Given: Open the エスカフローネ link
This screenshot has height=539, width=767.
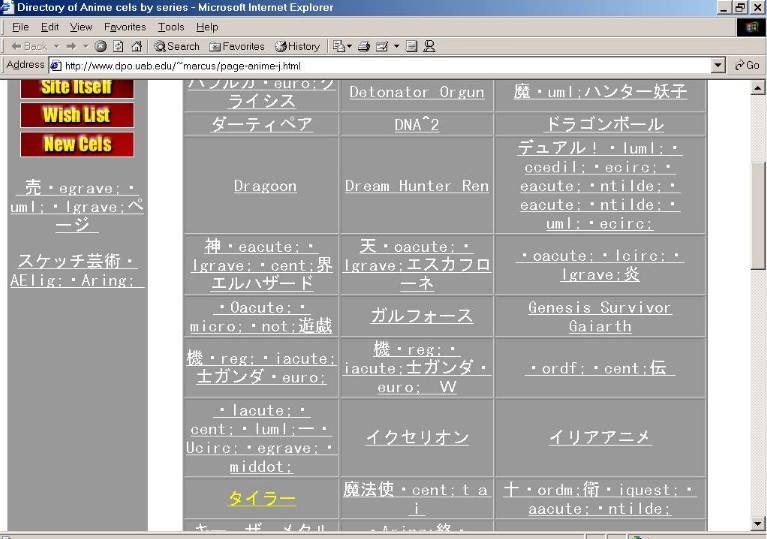Looking at the screenshot, I should [x=417, y=265].
